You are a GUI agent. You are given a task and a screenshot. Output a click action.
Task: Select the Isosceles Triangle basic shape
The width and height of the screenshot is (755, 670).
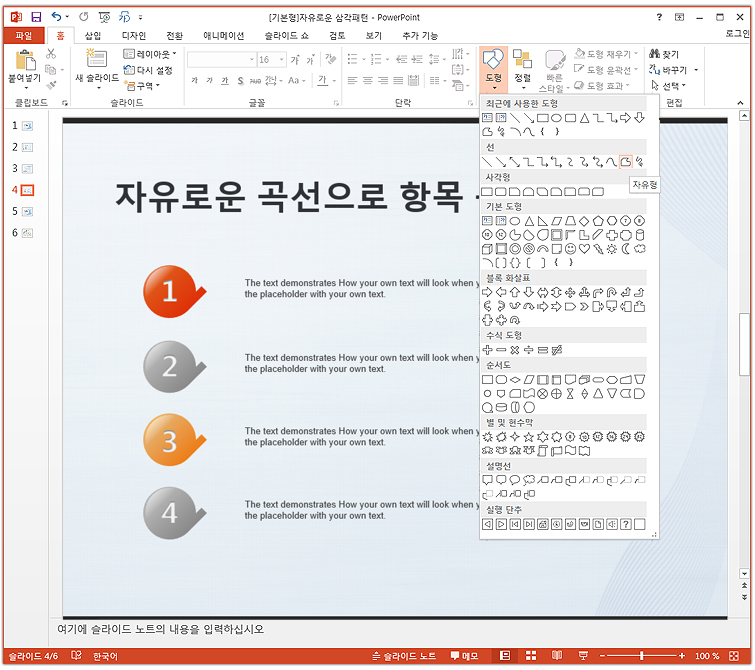pyautogui.click(x=529, y=221)
